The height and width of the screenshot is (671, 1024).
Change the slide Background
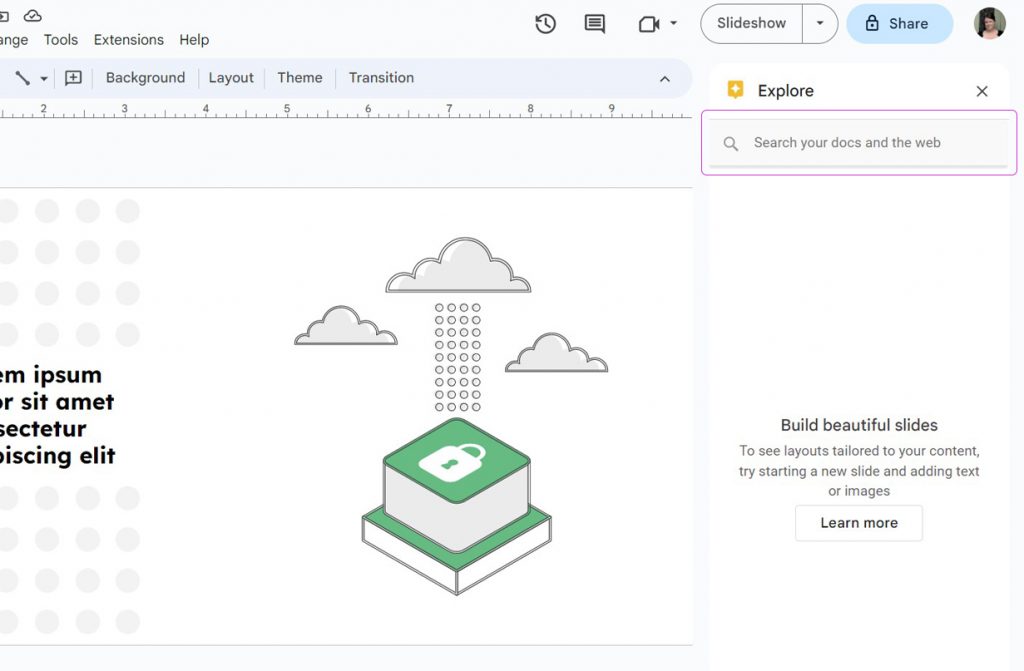(x=145, y=77)
